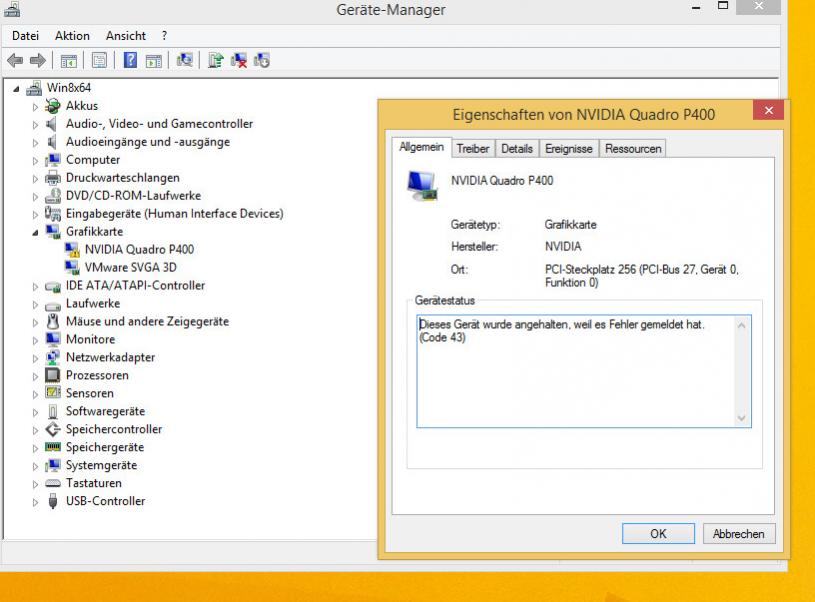Viewport: 815px width, 602px height.
Task: Expand the IDE ATA/ATAPI-Controller category
Action: point(35,286)
